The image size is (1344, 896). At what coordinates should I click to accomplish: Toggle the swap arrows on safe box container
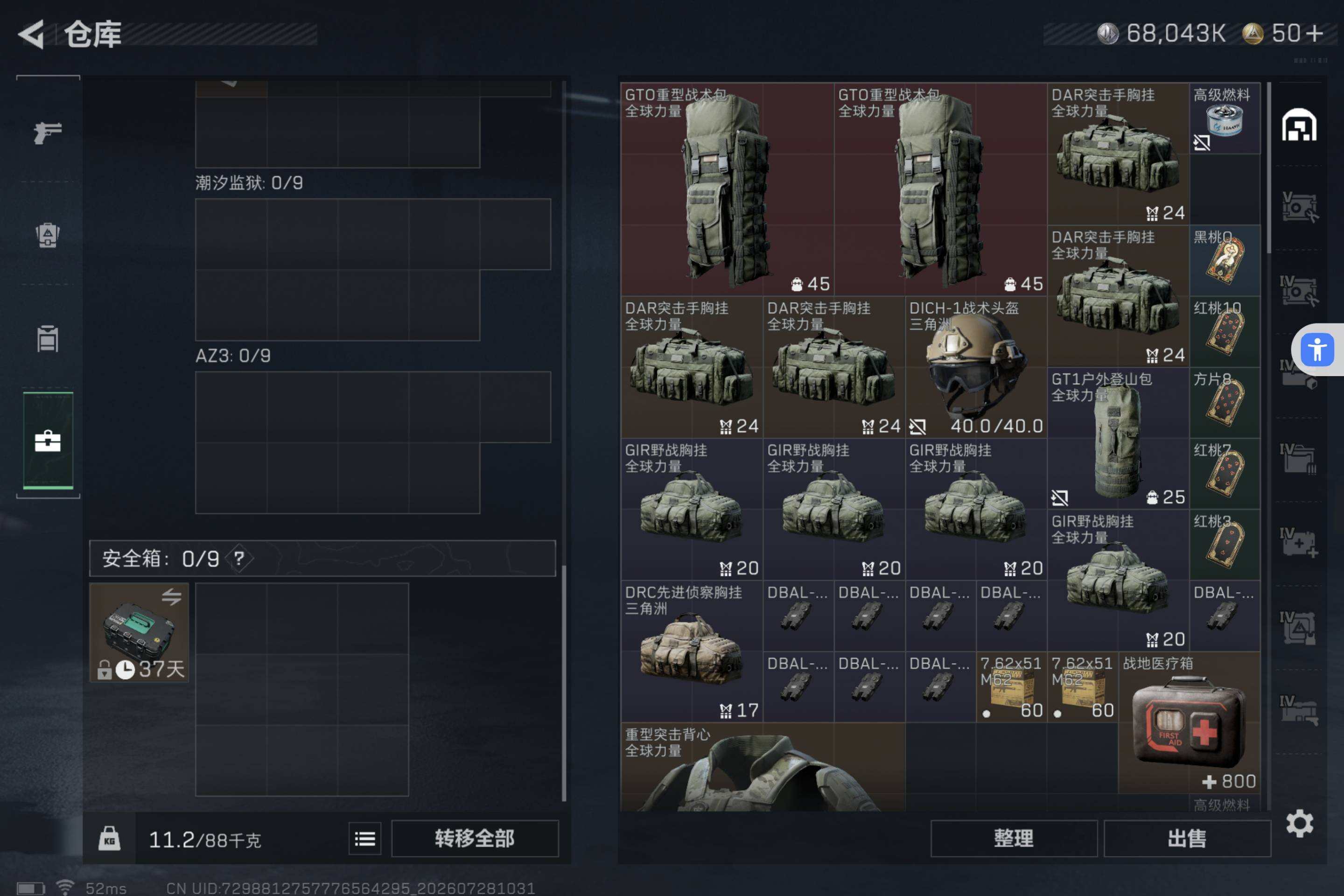171,597
